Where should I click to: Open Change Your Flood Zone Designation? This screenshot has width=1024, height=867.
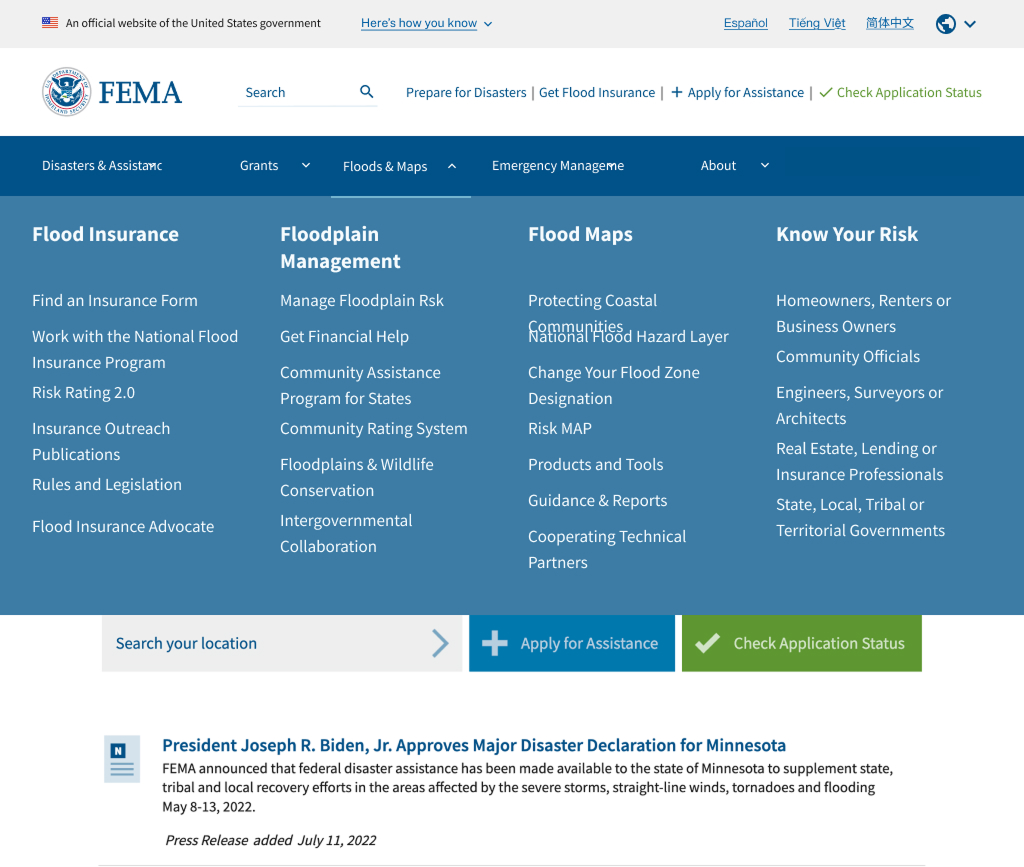tap(614, 385)
